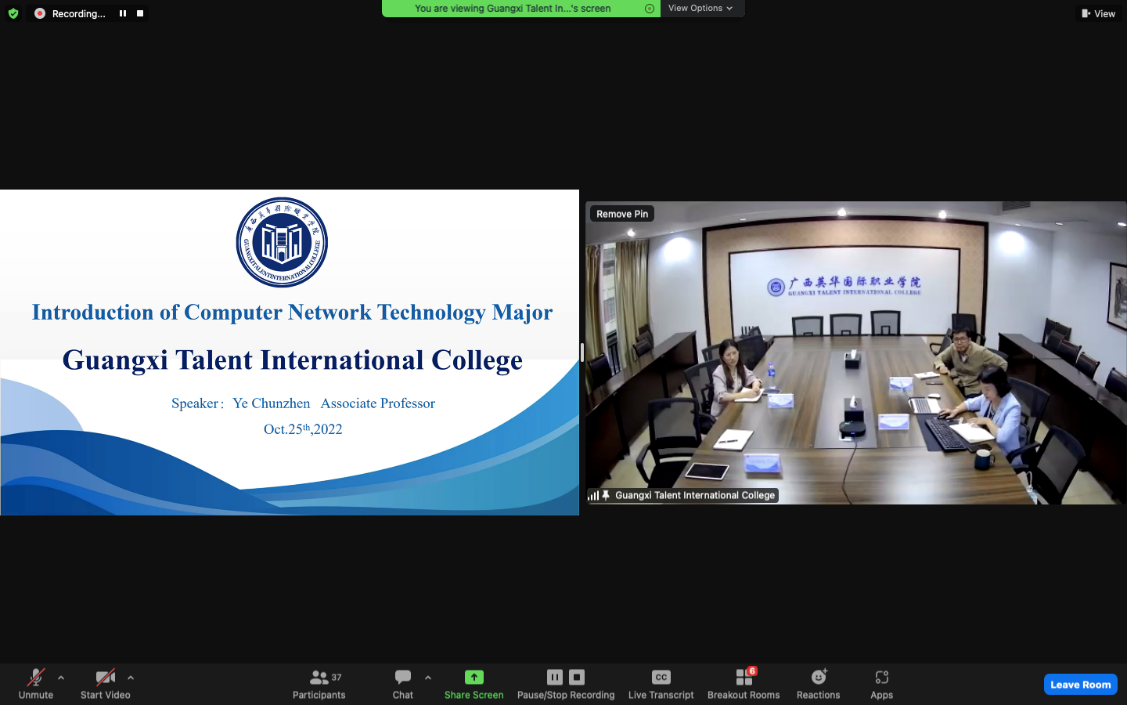Click the Leave Room button
Screen dimensions: 1127x705
pos(1080,685)
